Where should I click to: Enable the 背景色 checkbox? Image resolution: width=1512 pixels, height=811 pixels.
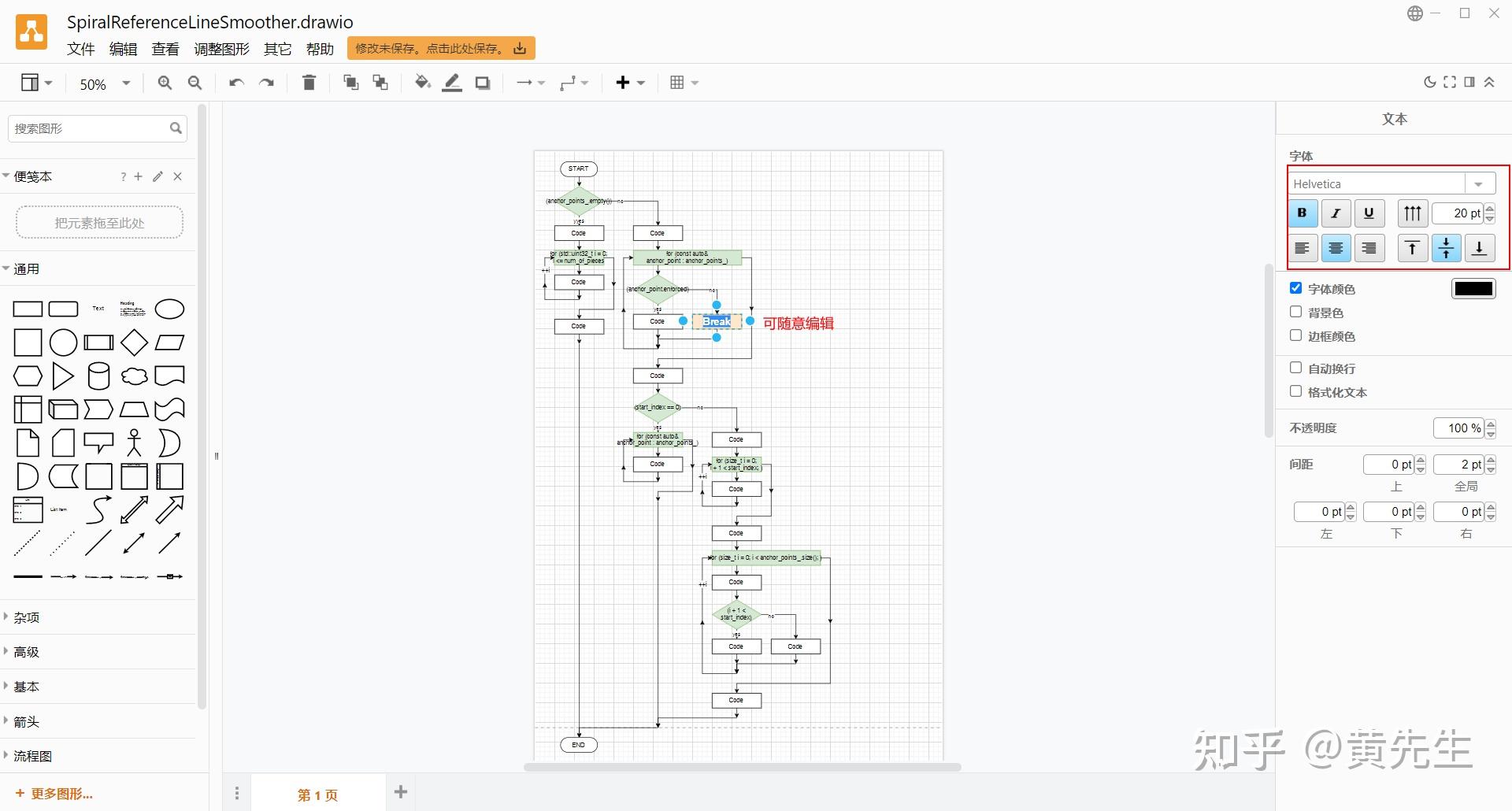point(1296,312)
